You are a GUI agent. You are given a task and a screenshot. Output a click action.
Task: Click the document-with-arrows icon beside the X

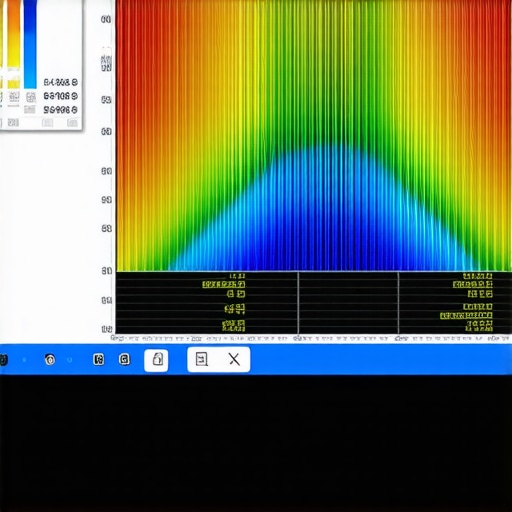pos(202,359)
